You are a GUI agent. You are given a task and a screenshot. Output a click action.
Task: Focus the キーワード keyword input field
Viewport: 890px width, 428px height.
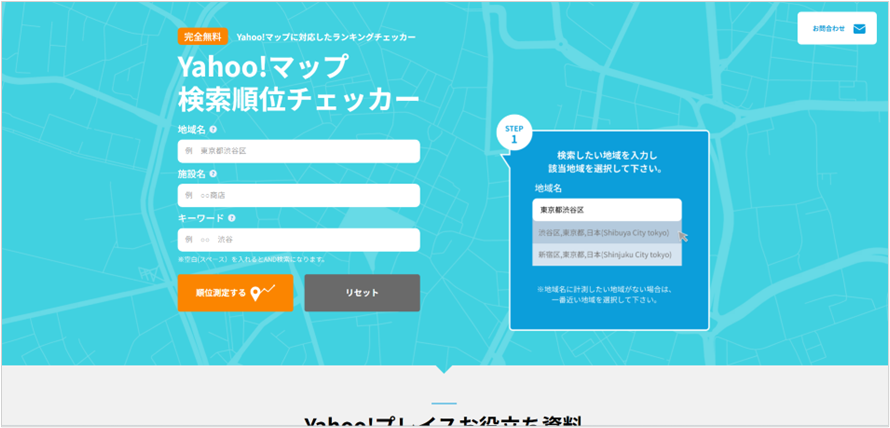[299, 240]
